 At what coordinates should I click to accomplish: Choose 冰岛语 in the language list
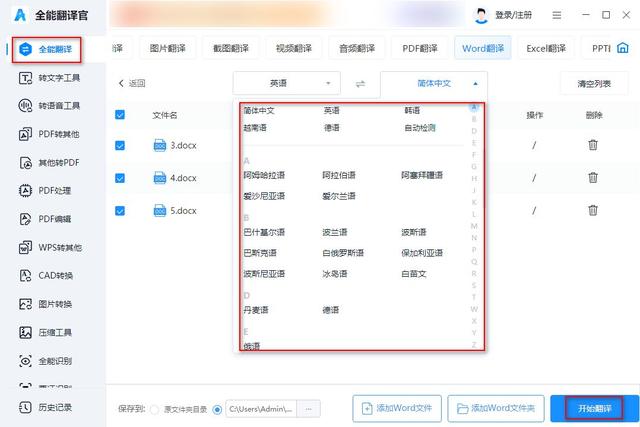(335, 274)
